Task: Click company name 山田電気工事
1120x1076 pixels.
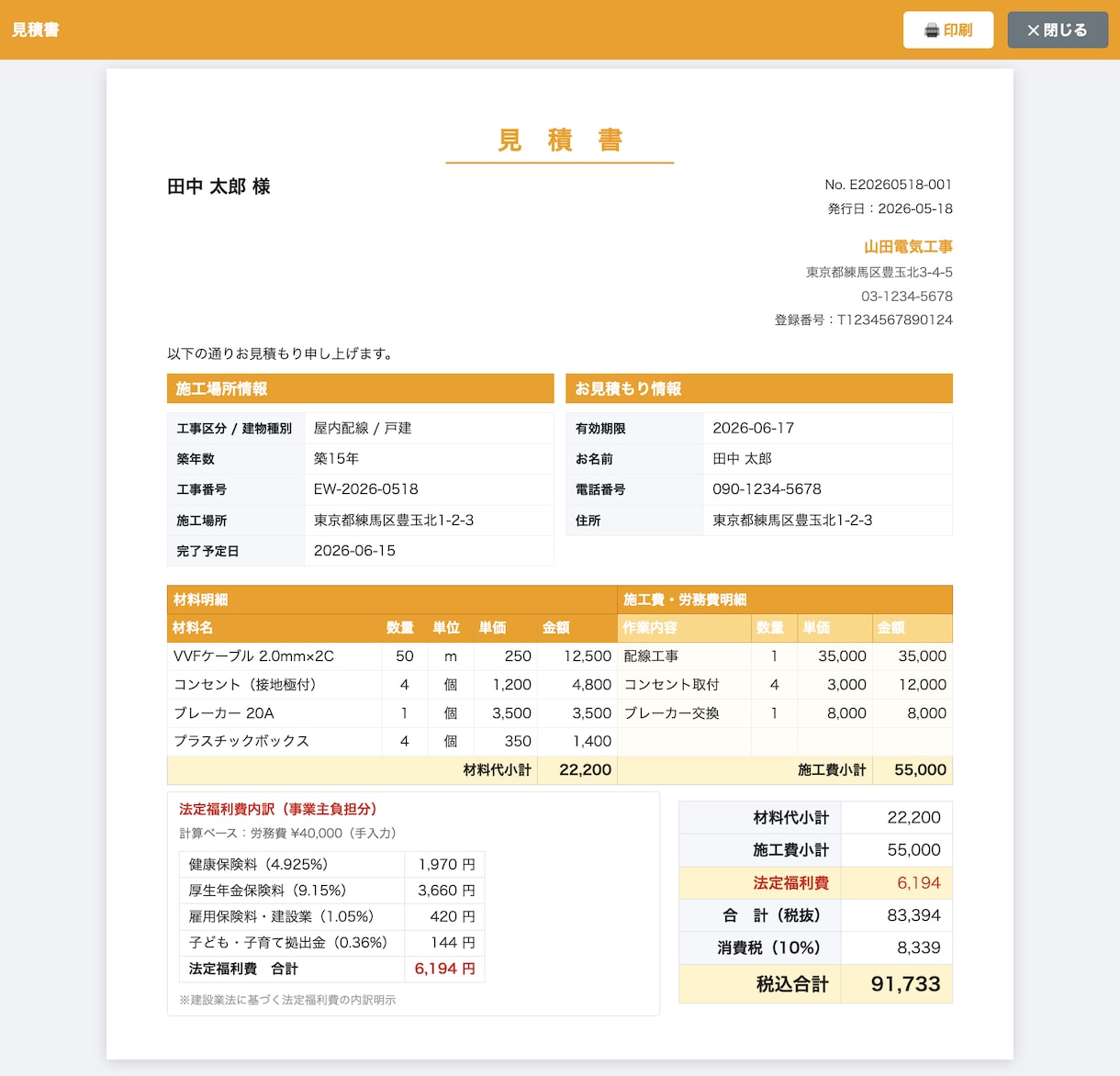Action: click(908, 246)
